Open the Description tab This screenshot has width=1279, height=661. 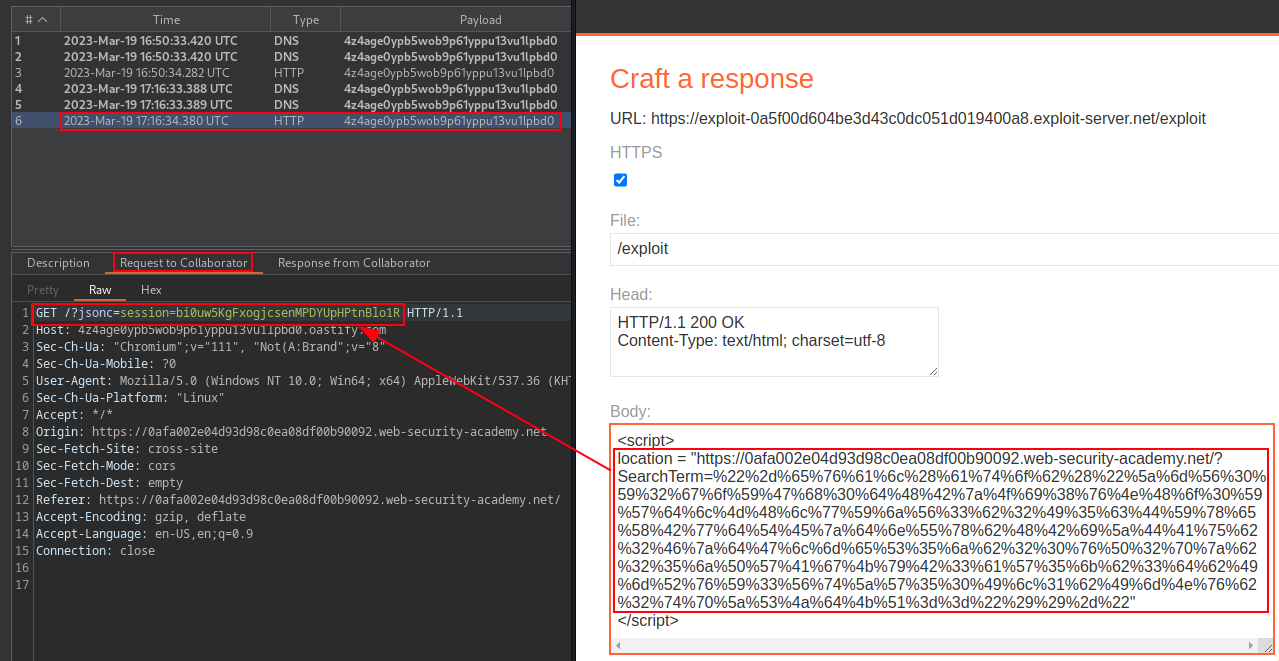[58, 263]
